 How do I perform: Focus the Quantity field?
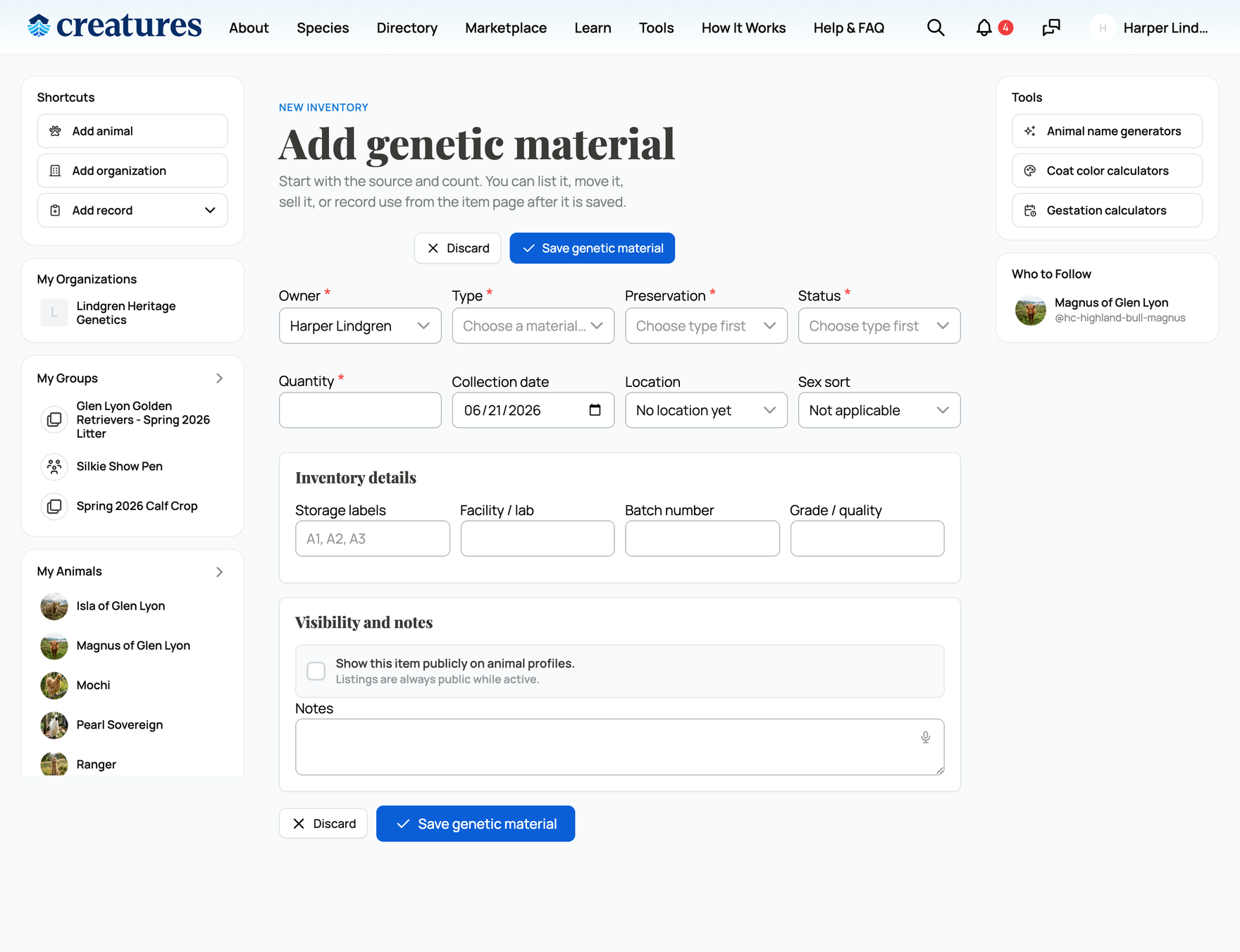360,410
